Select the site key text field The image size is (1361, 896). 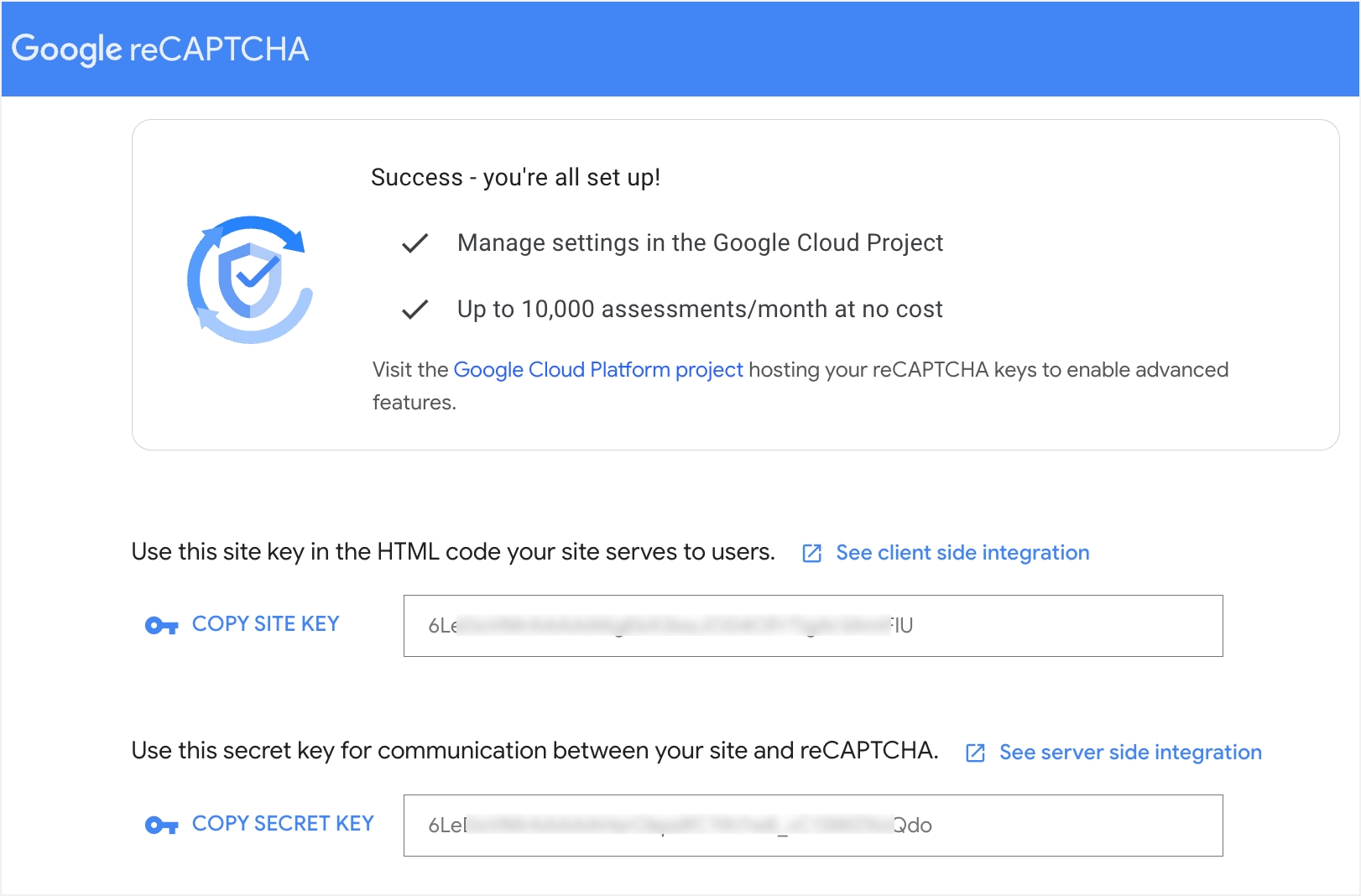pyautogui.click(x=813, y=626)
